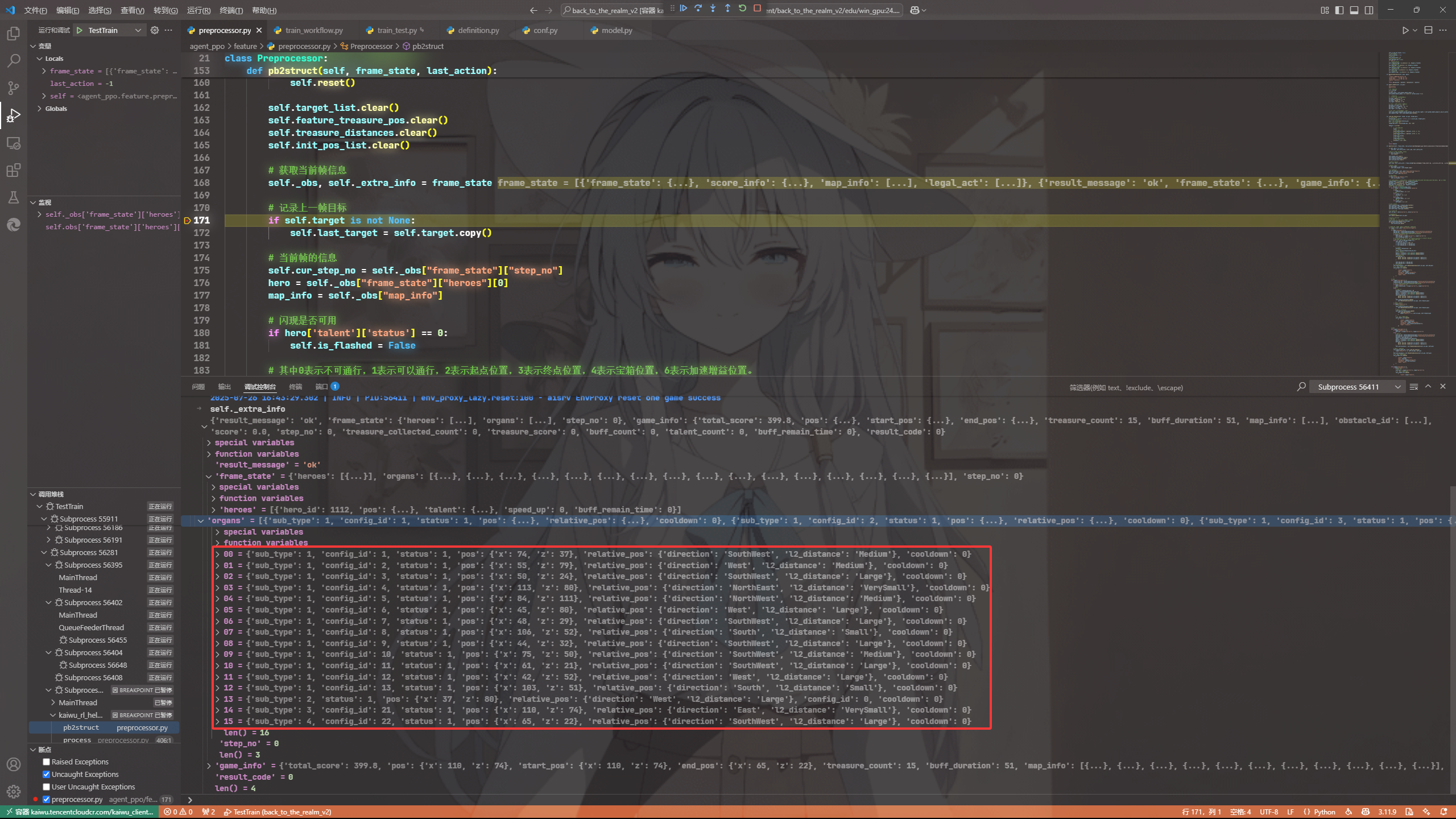Toggle the primary side bar layout icon

click(1340, 10)
